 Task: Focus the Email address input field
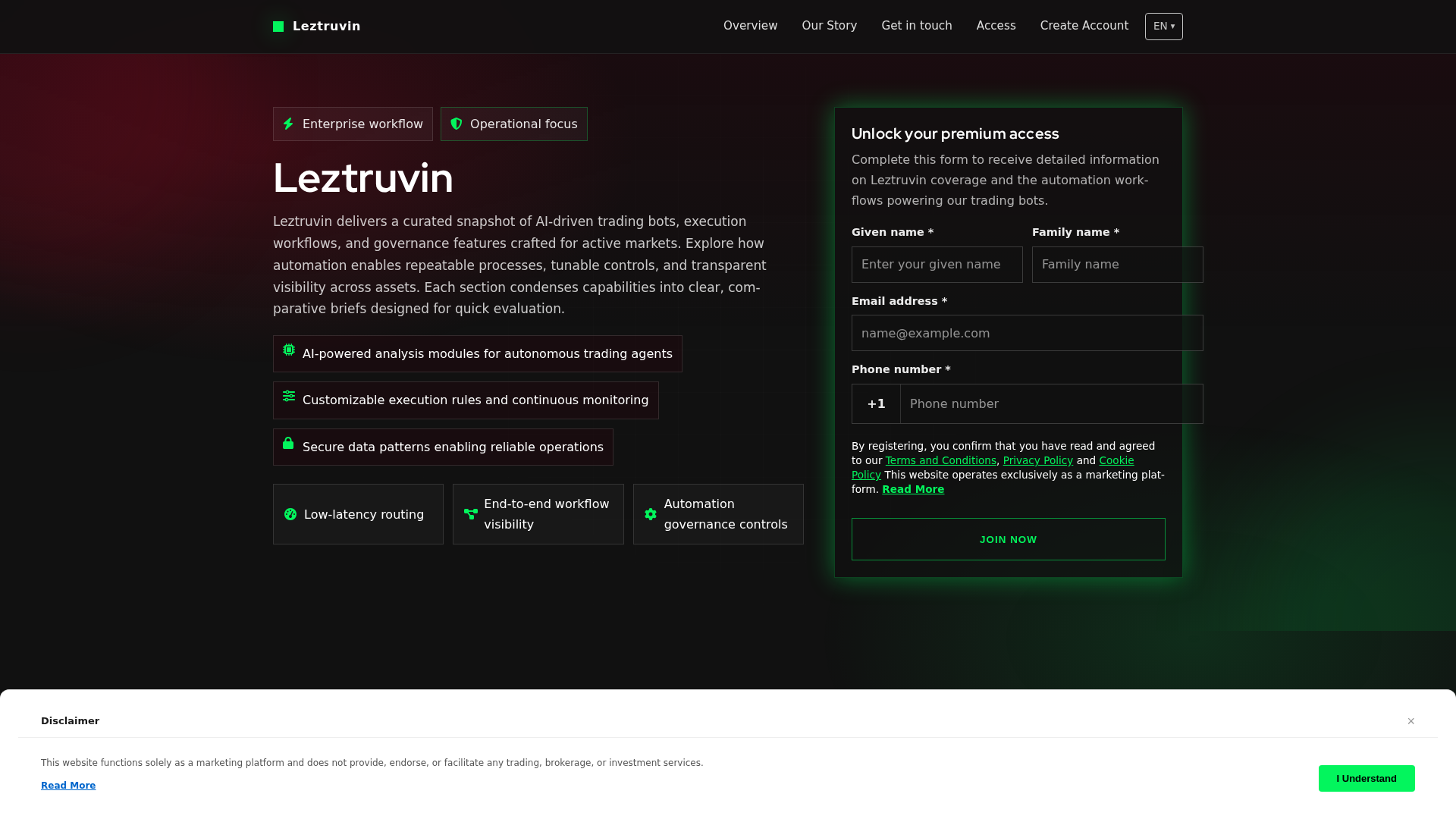tap(1028, 333)
